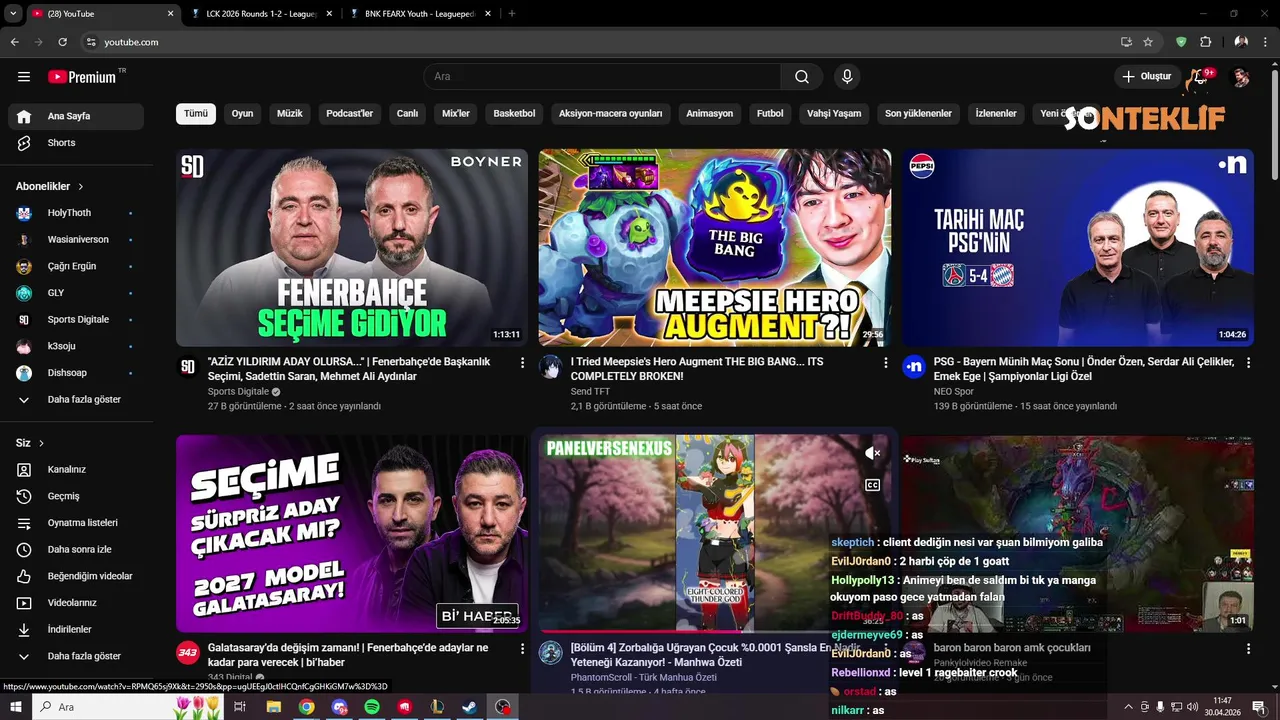This screenshot has width=1280, height=720.
Task: Open the NEO Spor channel name link
Action: click(x=953, y=392)
